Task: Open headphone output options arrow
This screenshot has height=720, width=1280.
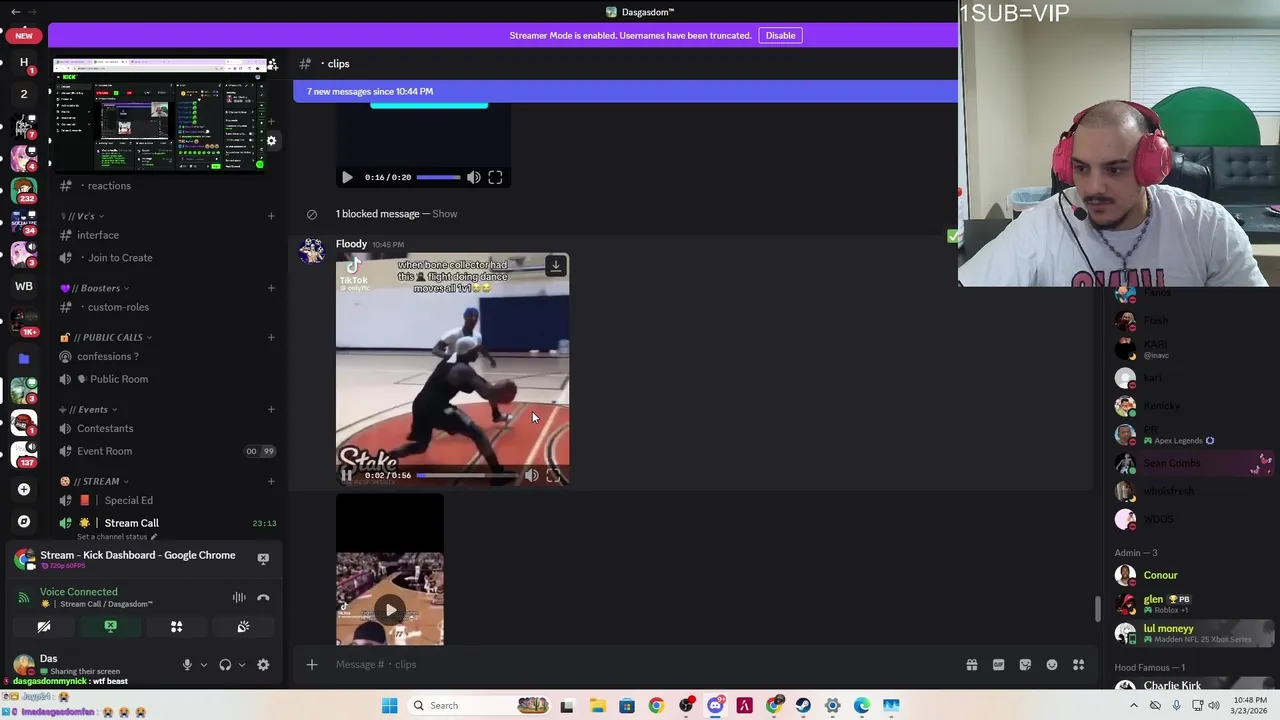Action: (241, 665)
